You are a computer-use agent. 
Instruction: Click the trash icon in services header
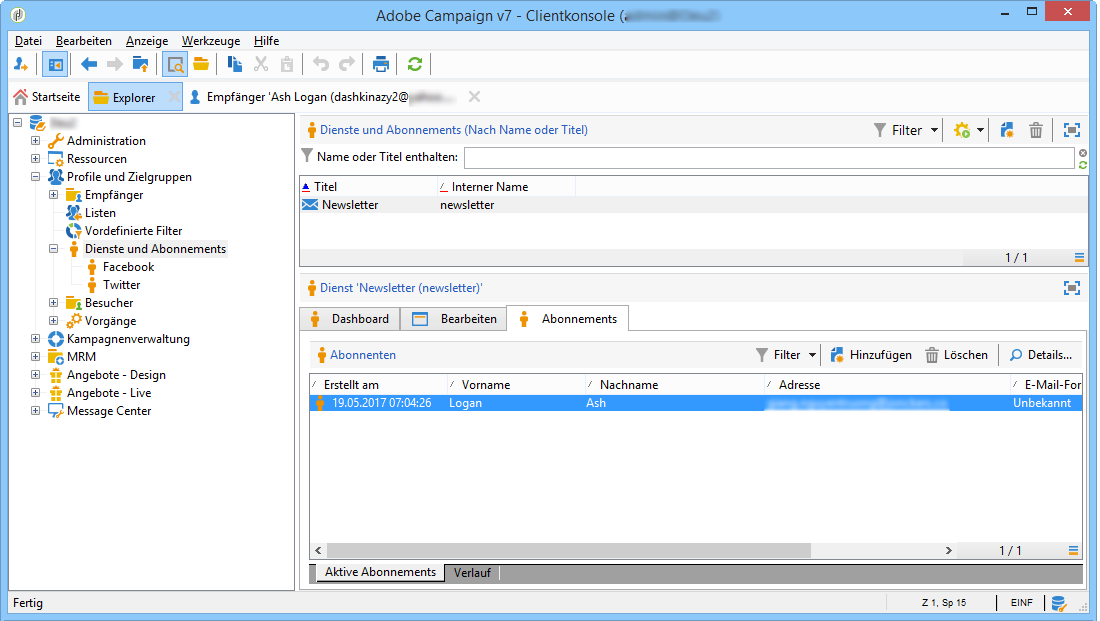click(1035, 130)
